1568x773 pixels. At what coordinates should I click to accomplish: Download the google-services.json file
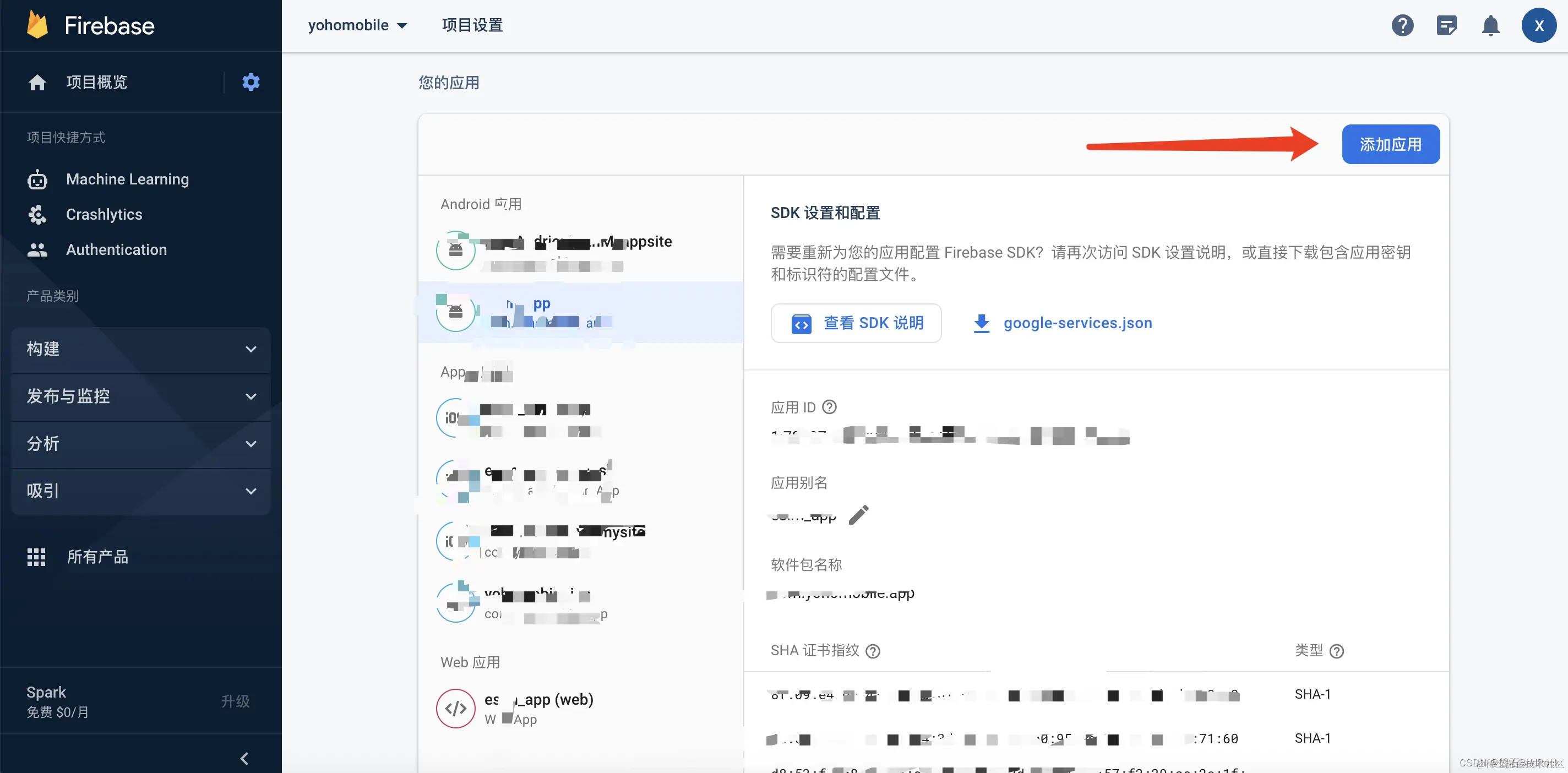click(x=1077, y=323)
